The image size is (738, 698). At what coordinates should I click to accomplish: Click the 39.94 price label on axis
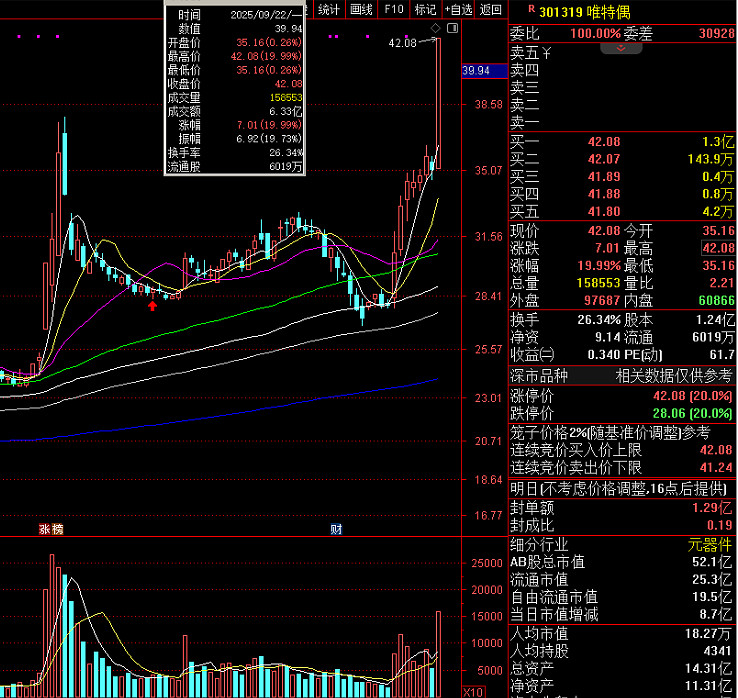click(x=476, y=71)
